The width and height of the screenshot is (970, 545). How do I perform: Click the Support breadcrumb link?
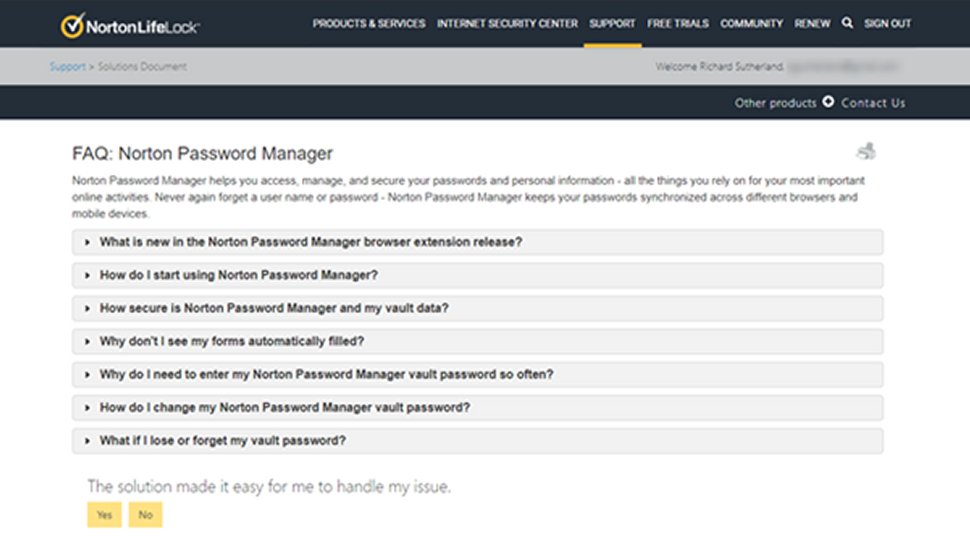[x=67, y=66]
